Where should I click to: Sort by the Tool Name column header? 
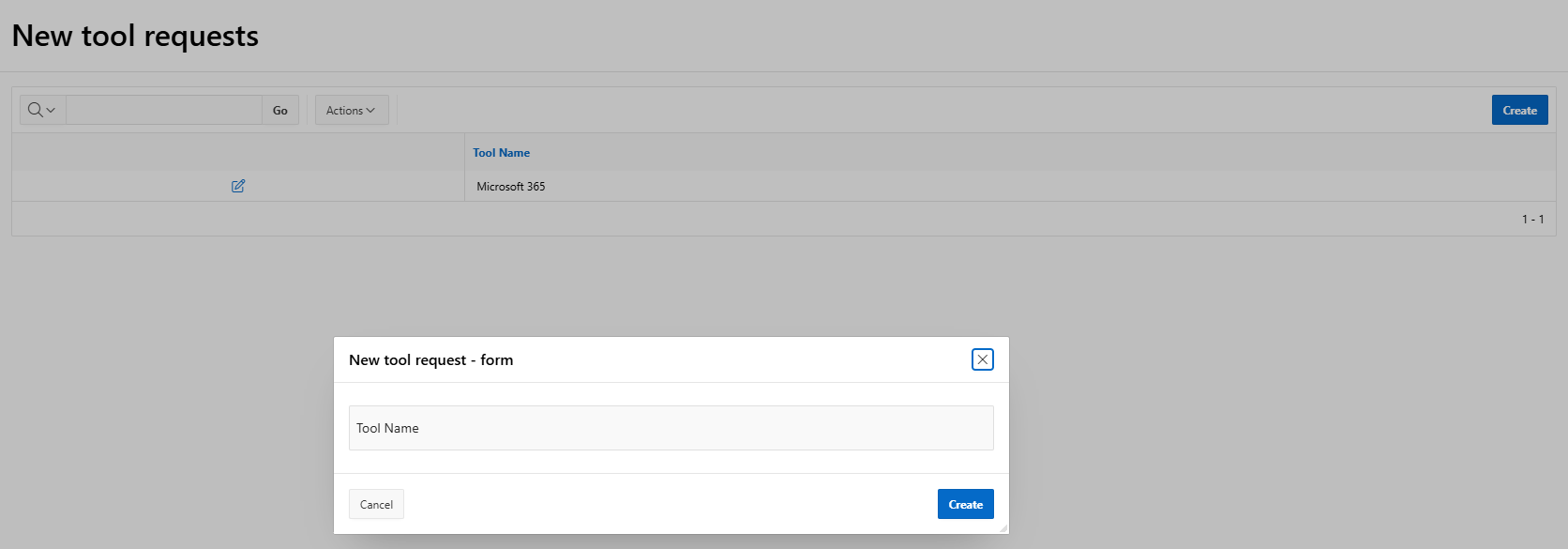click(501, 152)
